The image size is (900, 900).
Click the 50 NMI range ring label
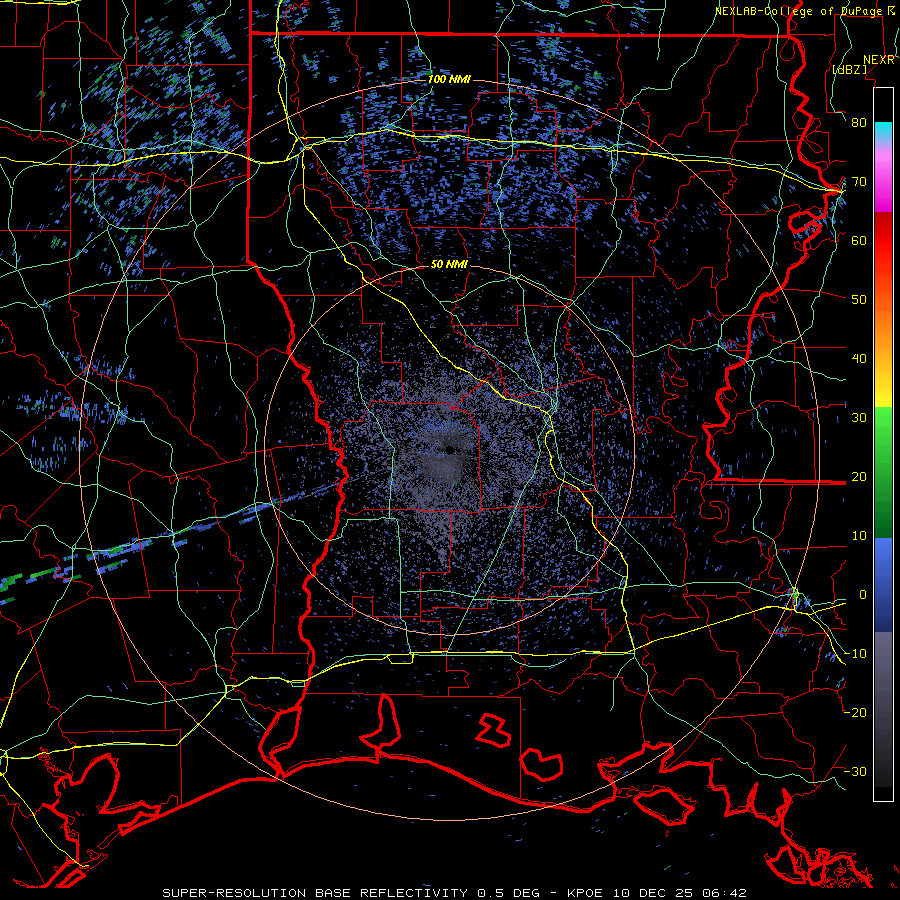click(449, 265)
